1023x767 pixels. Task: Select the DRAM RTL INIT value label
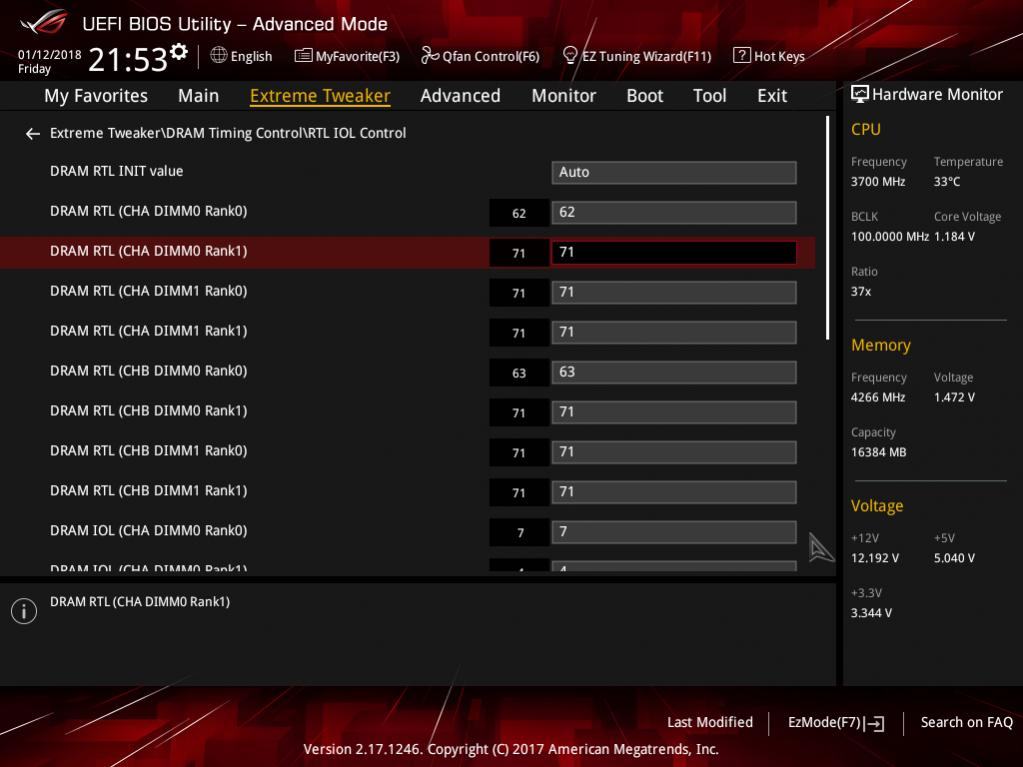tap(117, 171)
